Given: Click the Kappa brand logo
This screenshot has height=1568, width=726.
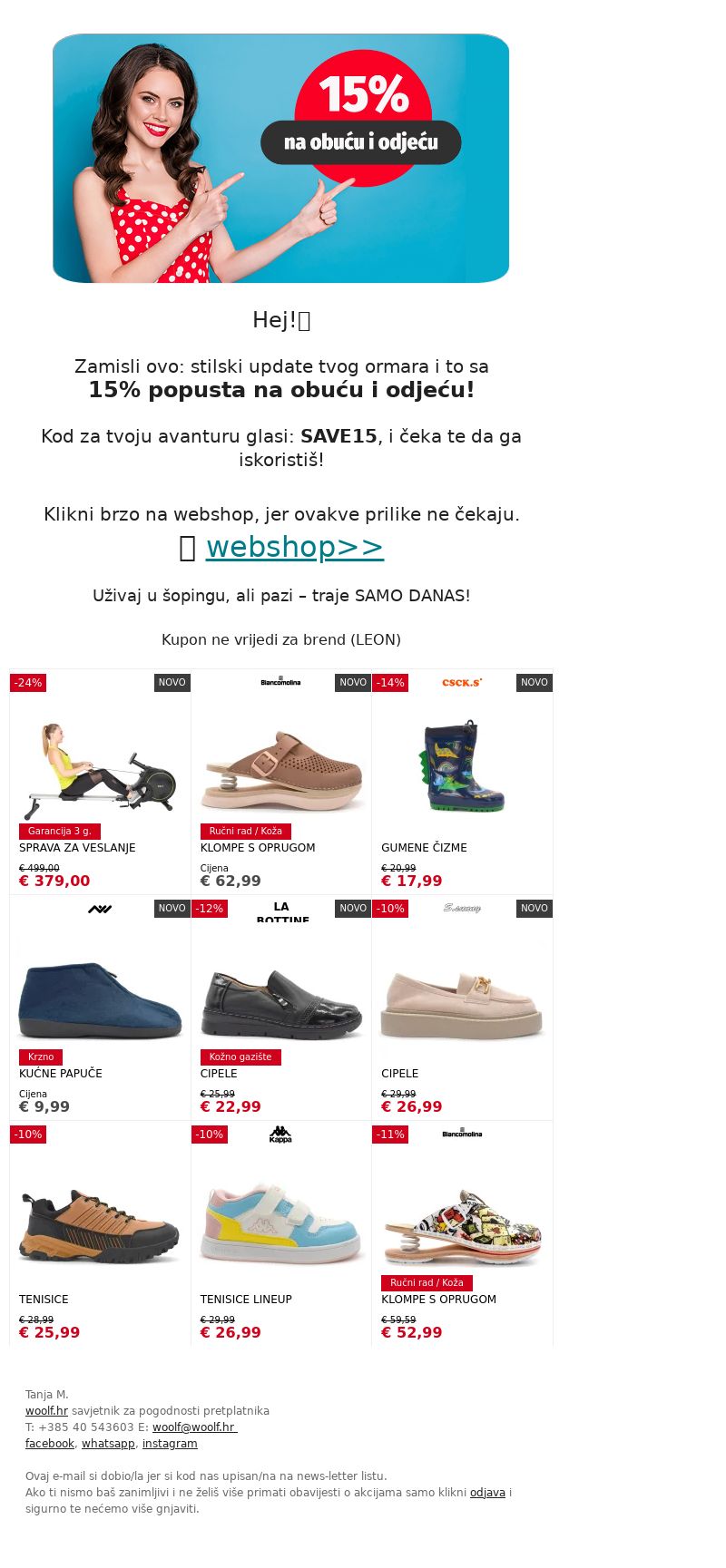Looking at the screenshot, I should [x=280, y=1134].
